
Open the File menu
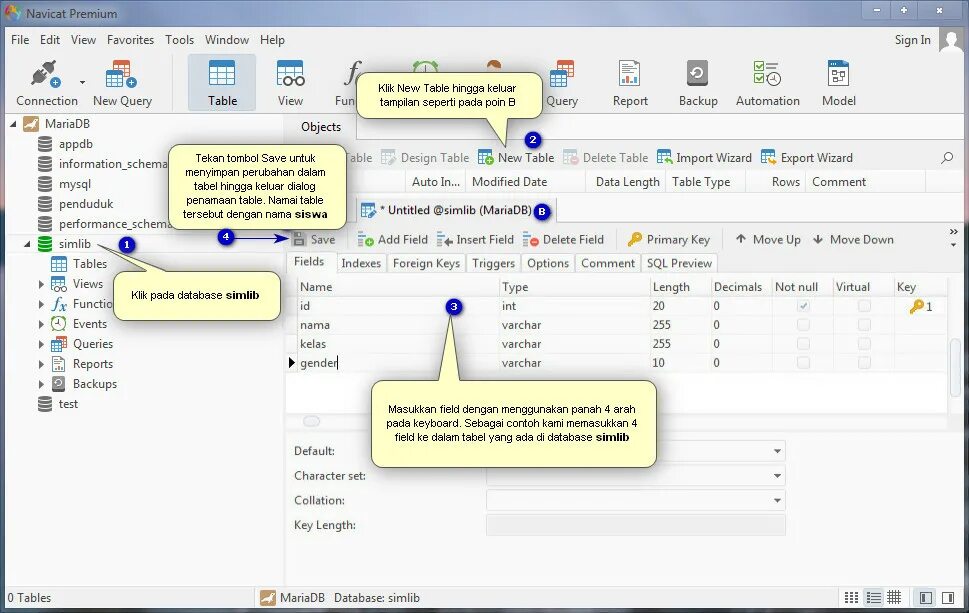point(20,40)
